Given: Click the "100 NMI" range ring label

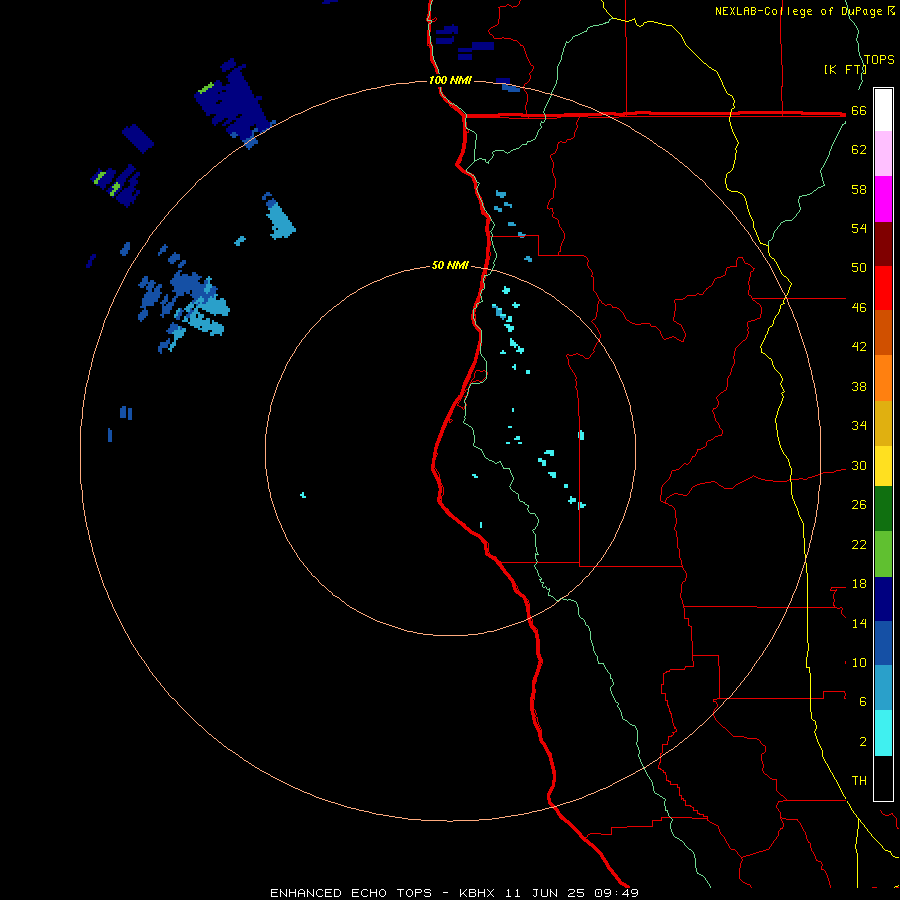Looking at the screenshot, I should tap(450, 80).
